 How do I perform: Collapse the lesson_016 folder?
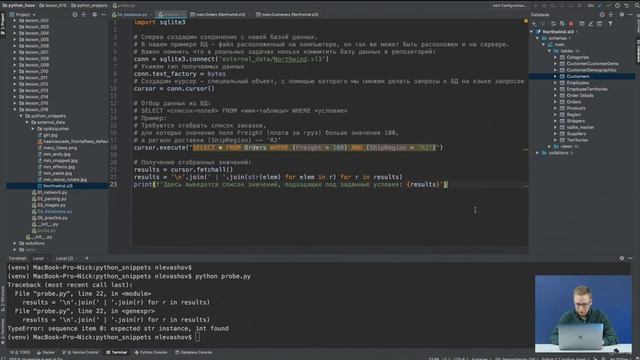pyautogui.click(x=15, y=109)
